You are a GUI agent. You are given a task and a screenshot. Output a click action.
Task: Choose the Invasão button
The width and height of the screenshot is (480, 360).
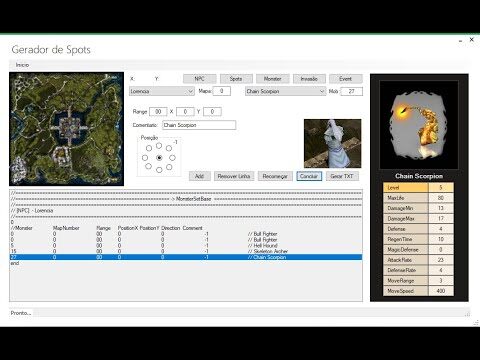point(309,79)
